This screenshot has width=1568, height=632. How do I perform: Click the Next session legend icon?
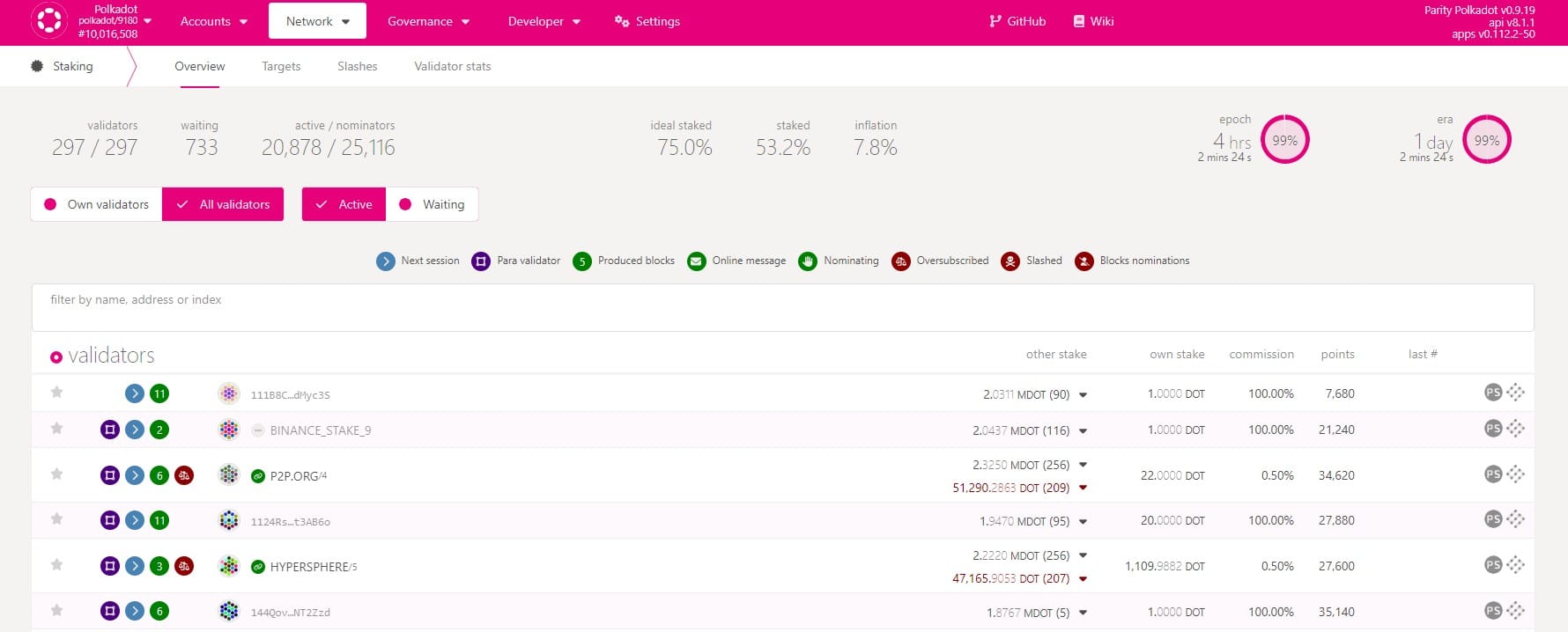(x=386, y=261)
